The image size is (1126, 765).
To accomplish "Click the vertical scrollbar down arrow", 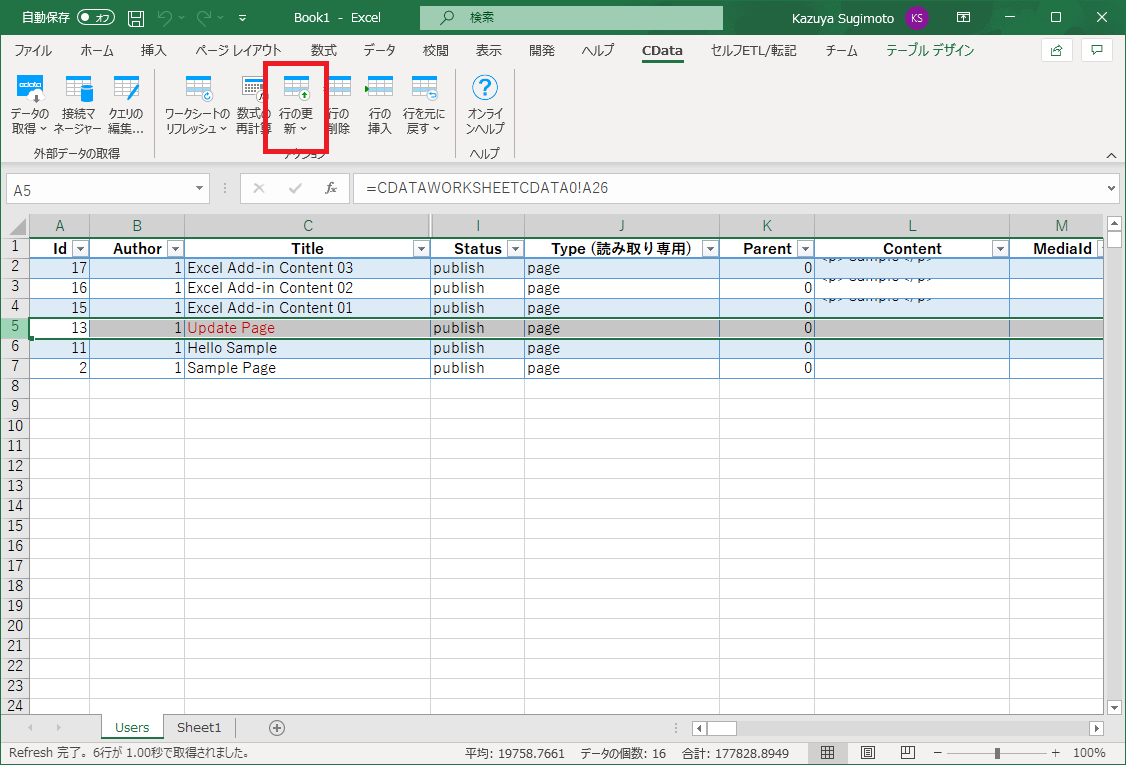I will tap(1115, 708).
